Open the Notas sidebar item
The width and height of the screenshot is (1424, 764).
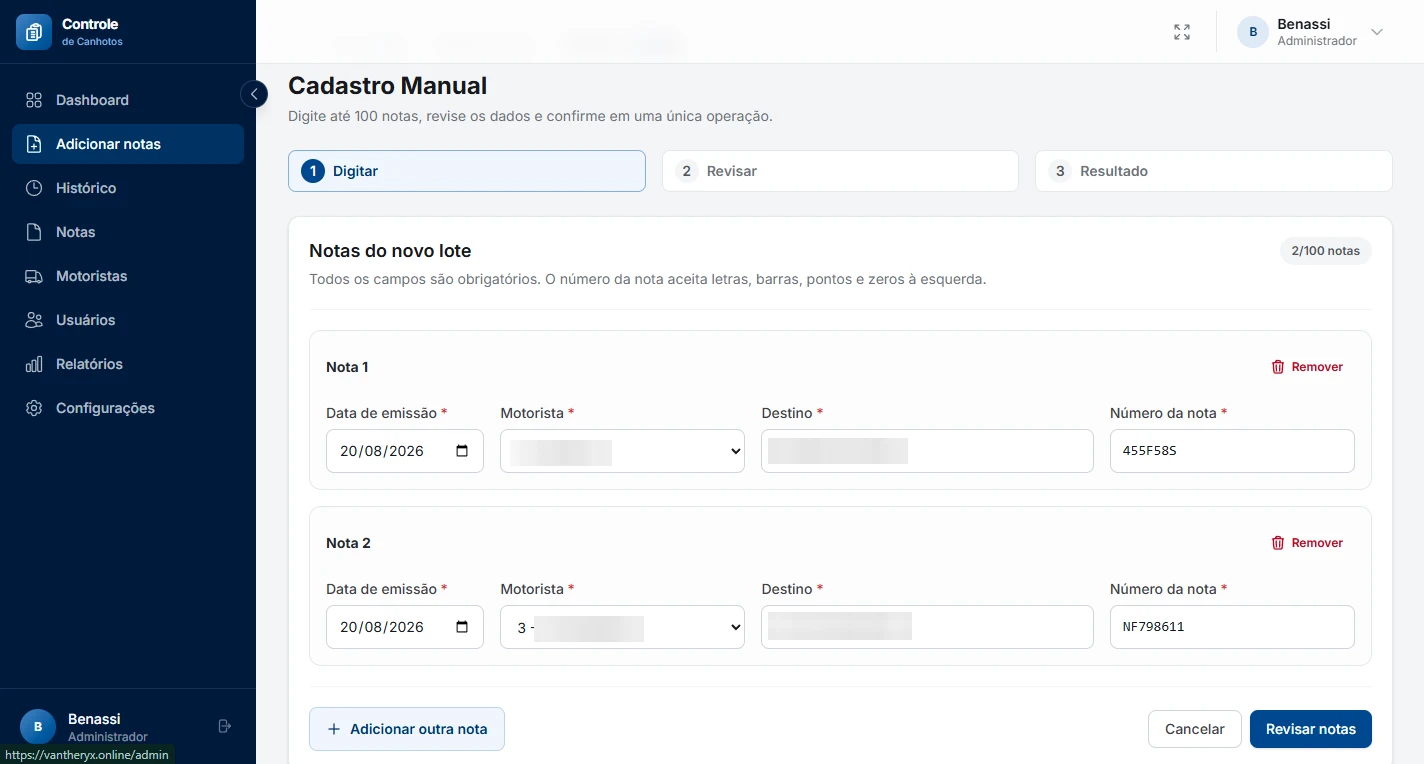coord(128,232)
